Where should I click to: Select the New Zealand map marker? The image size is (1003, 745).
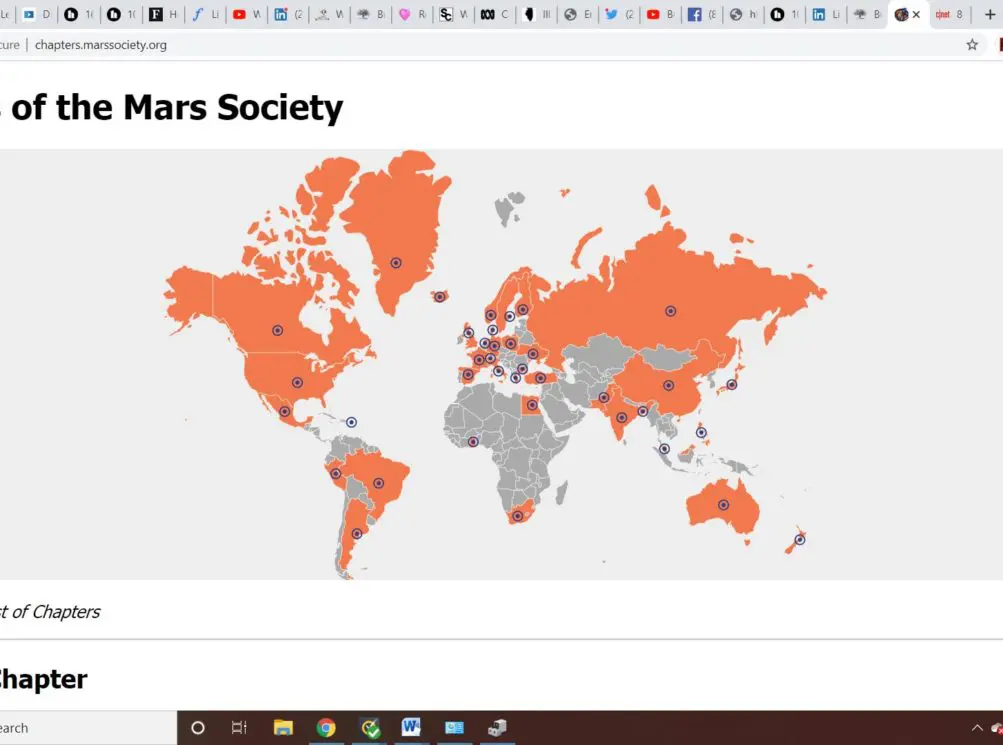pos(799,540)
